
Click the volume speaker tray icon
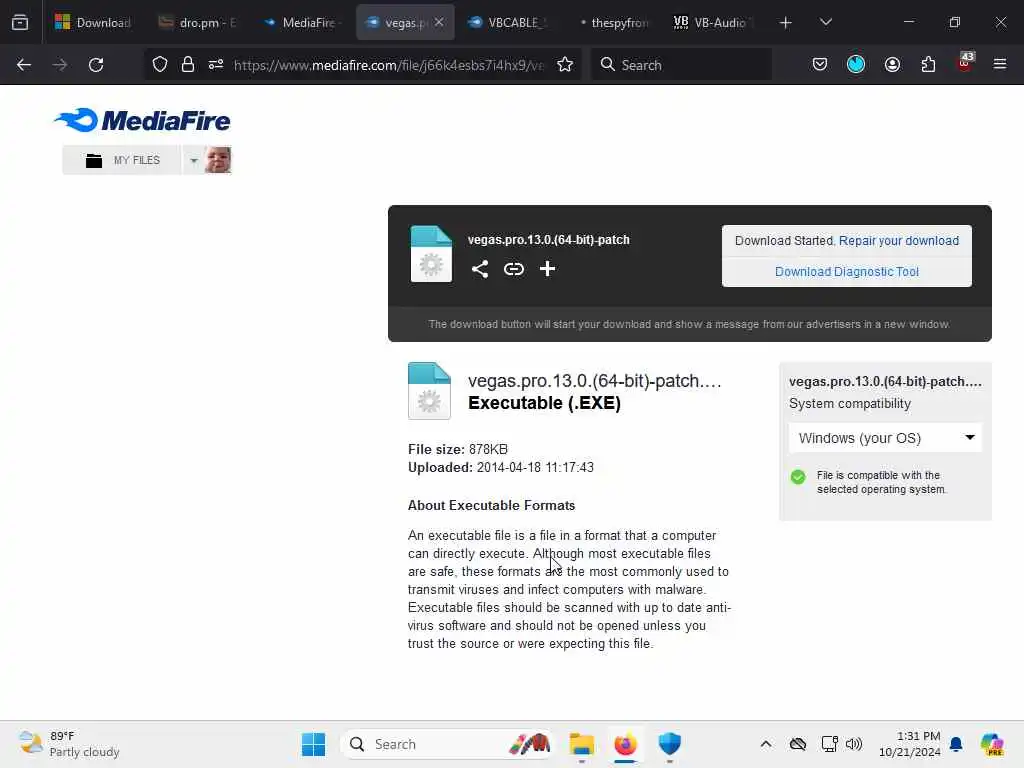pos(854,744)
